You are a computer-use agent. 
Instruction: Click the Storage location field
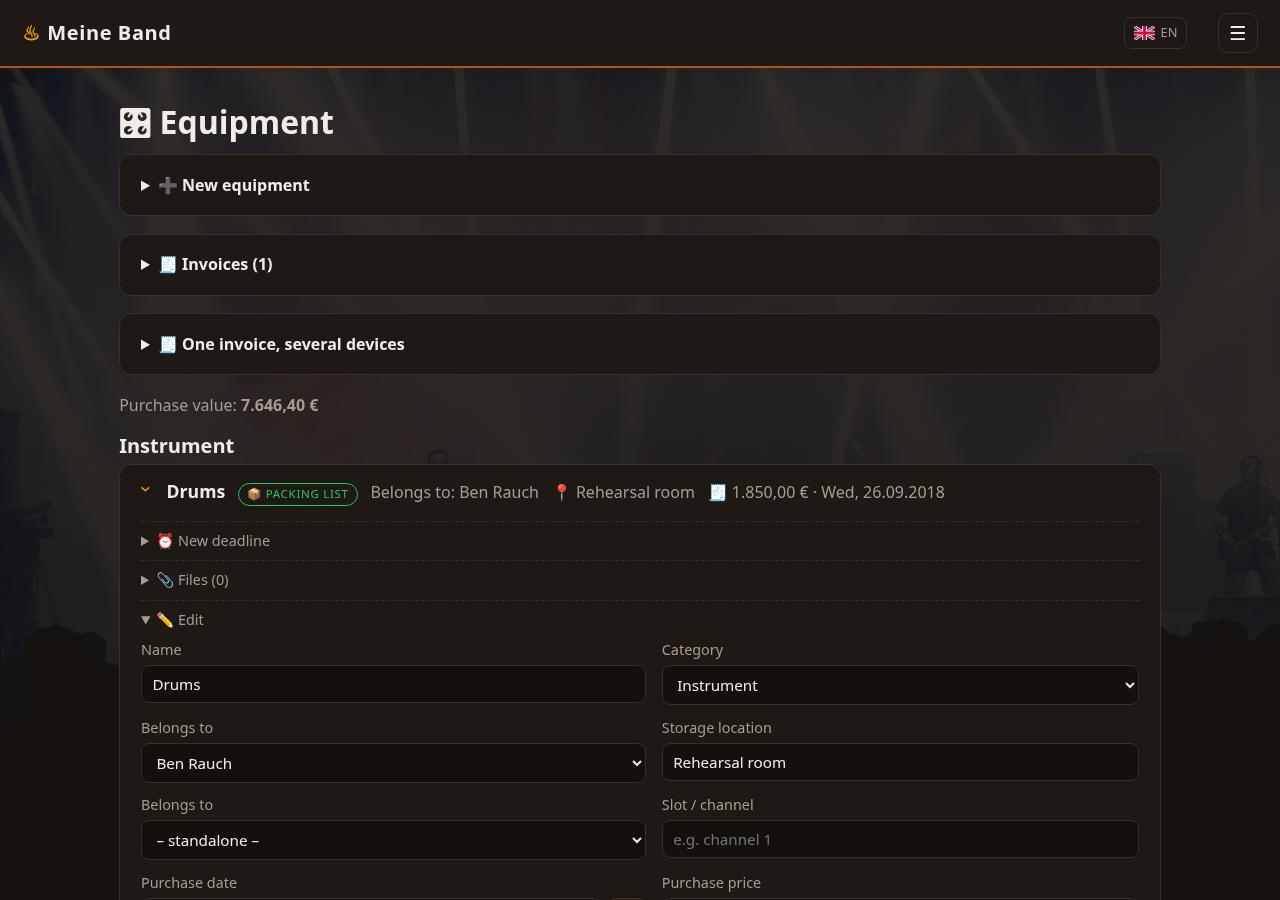[x=900, y=762]
